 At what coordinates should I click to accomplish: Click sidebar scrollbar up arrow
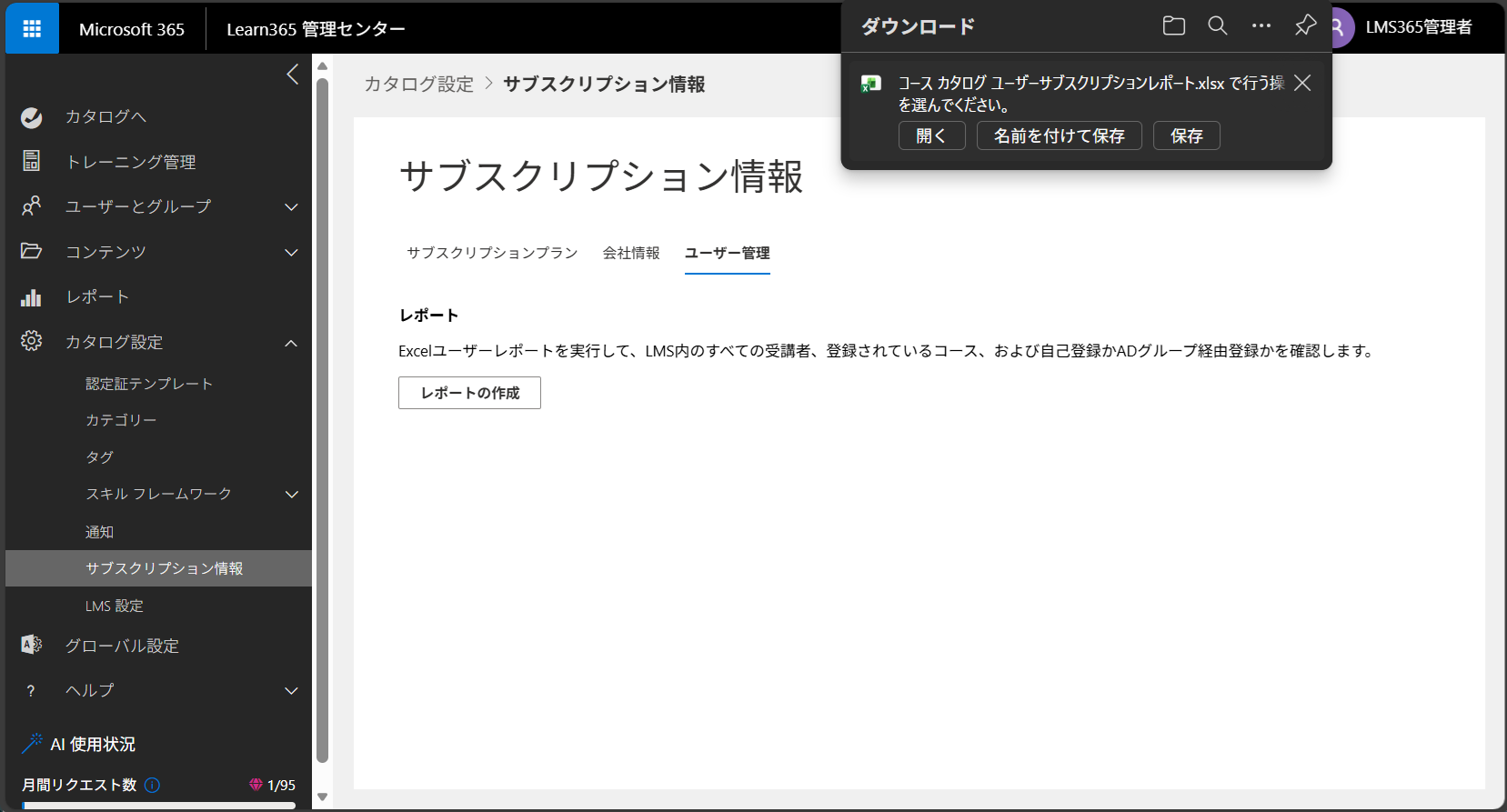coord(322,66)
